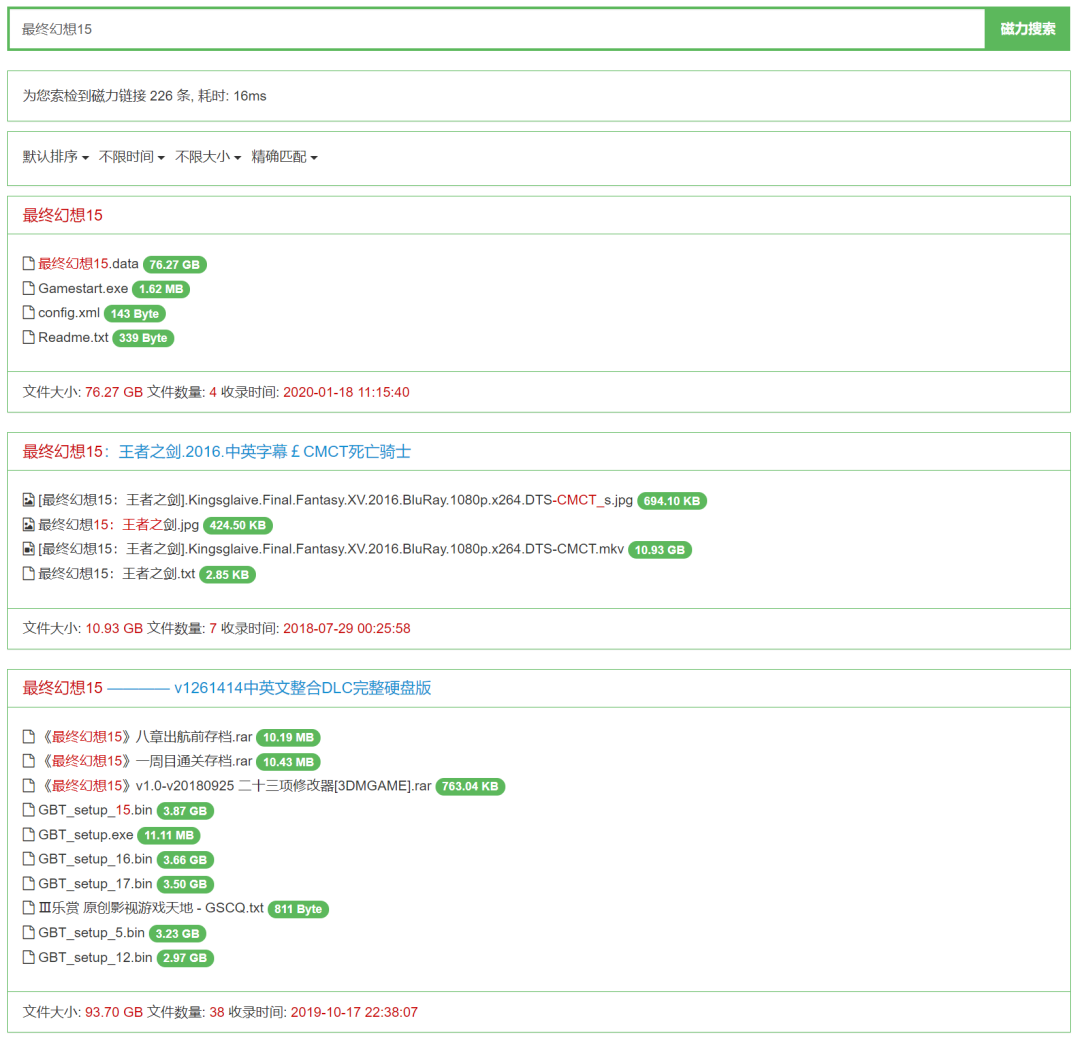Open the 默认排序 sort dropdown
This screenshot has height=1041, width=1080.
(x=56, y=157)
